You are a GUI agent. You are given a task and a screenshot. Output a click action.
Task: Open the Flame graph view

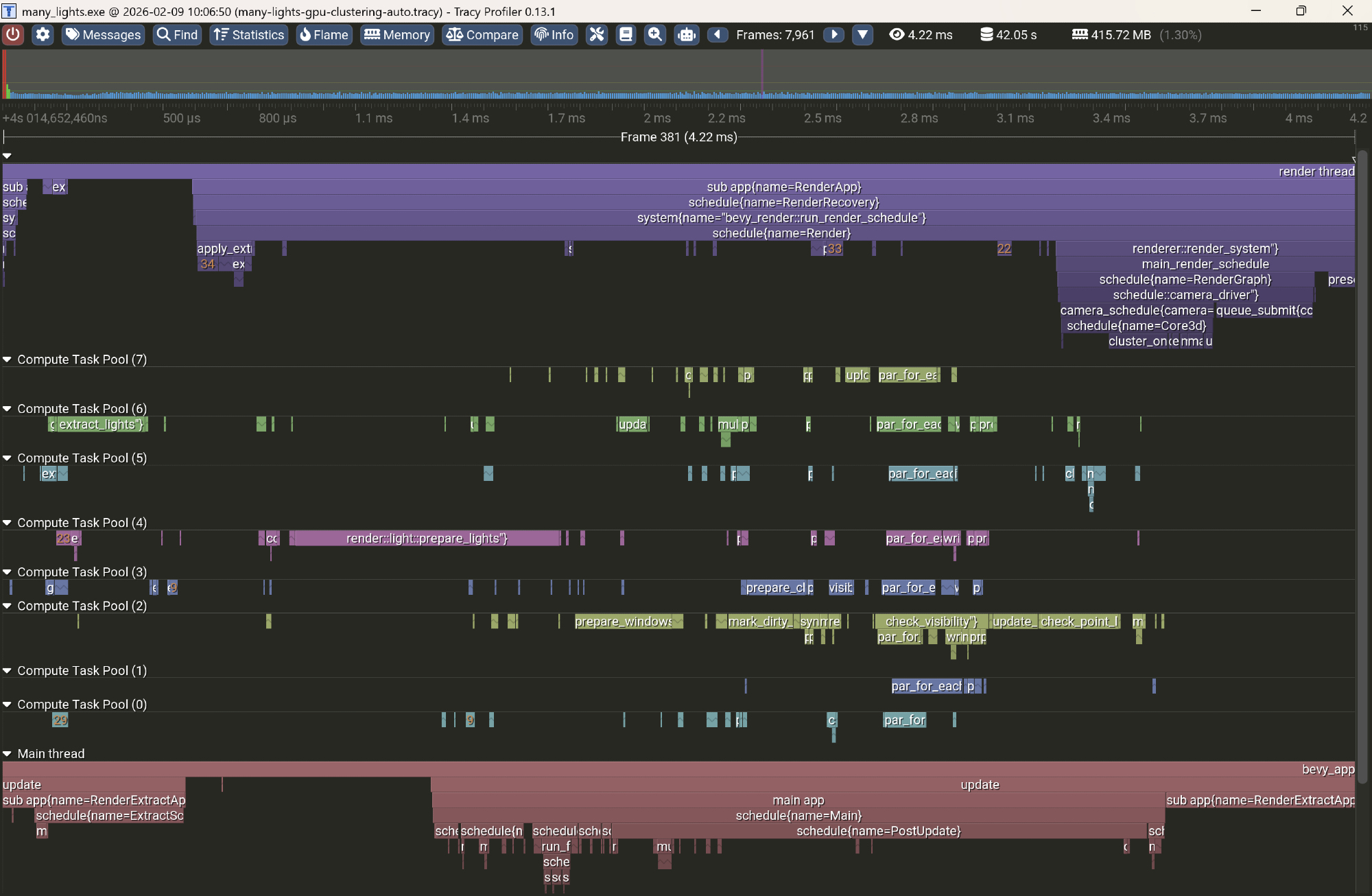click(324, 34)
